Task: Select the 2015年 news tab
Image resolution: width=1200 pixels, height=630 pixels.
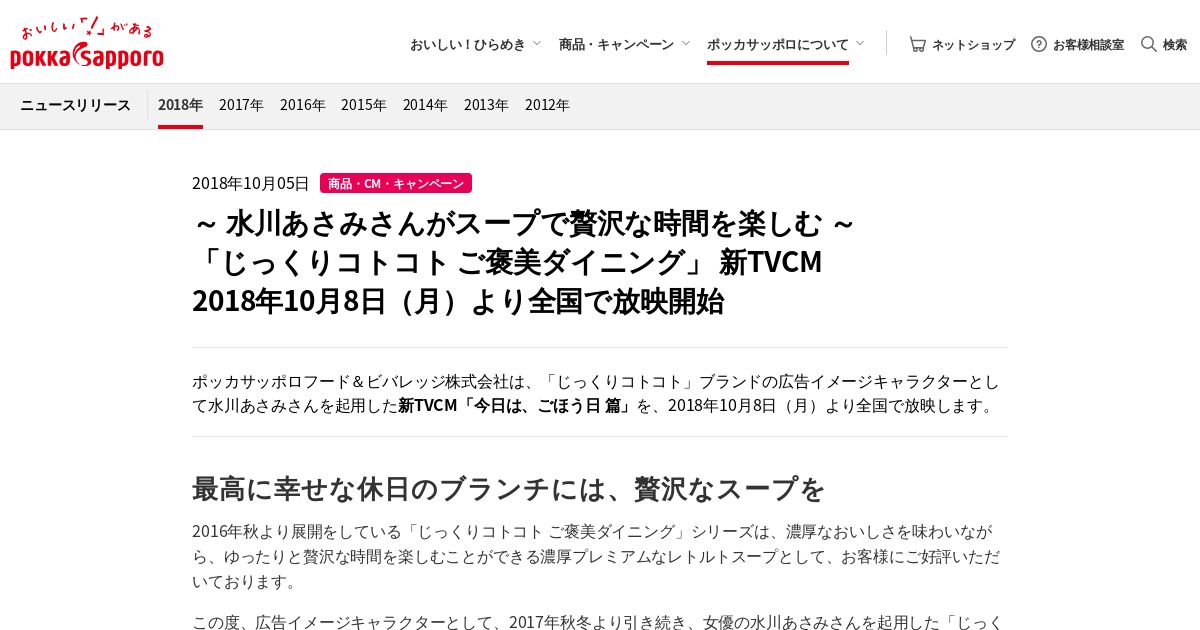Action: pyautogui.click(x=363, y=105)
